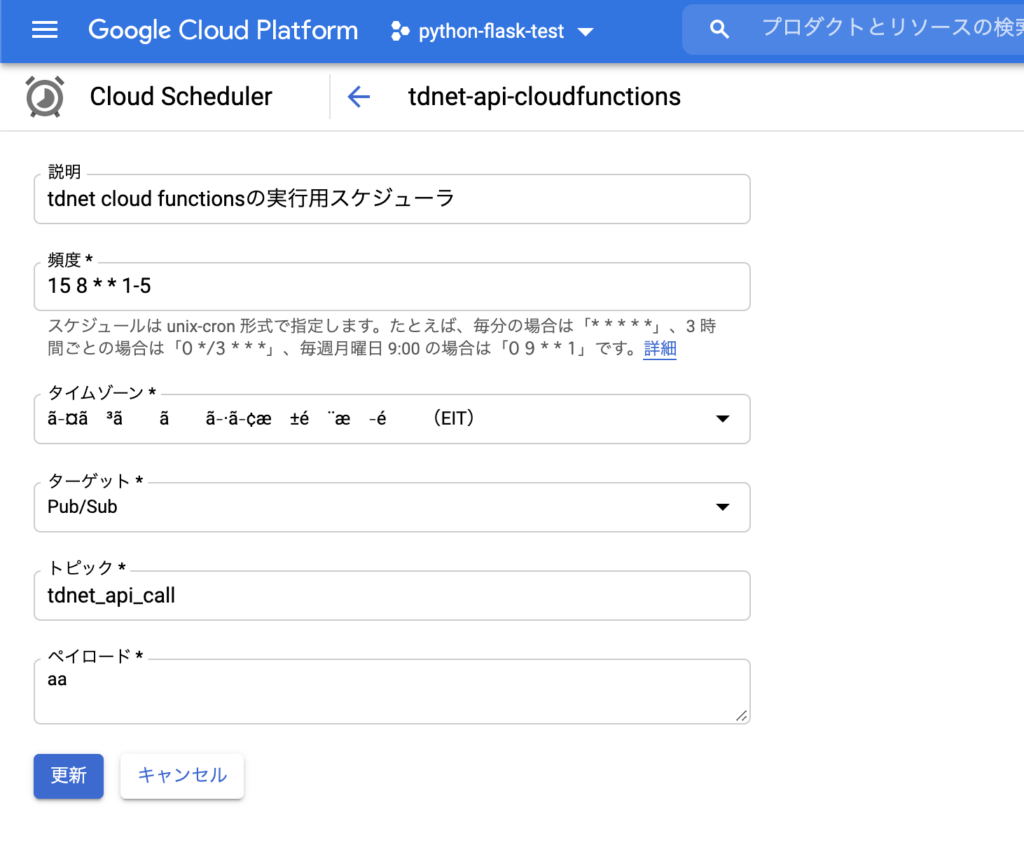Open the 詳細 details link

[660, 348]
